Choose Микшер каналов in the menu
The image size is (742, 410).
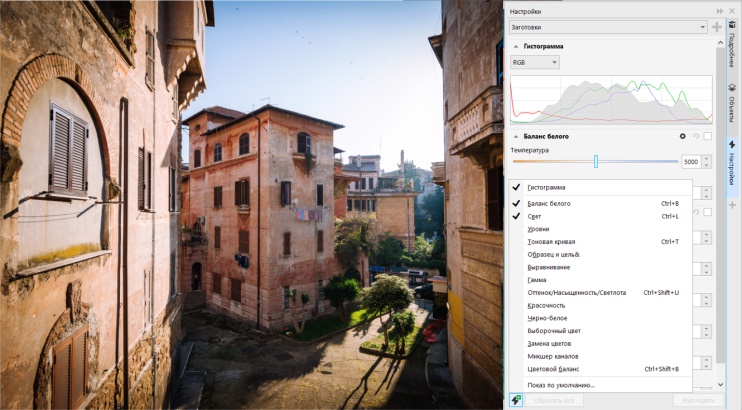[552, 356]
